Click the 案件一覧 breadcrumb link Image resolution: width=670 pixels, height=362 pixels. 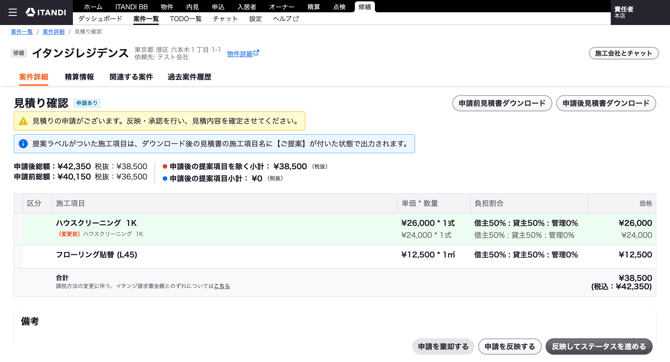click(x=22, y=32)
